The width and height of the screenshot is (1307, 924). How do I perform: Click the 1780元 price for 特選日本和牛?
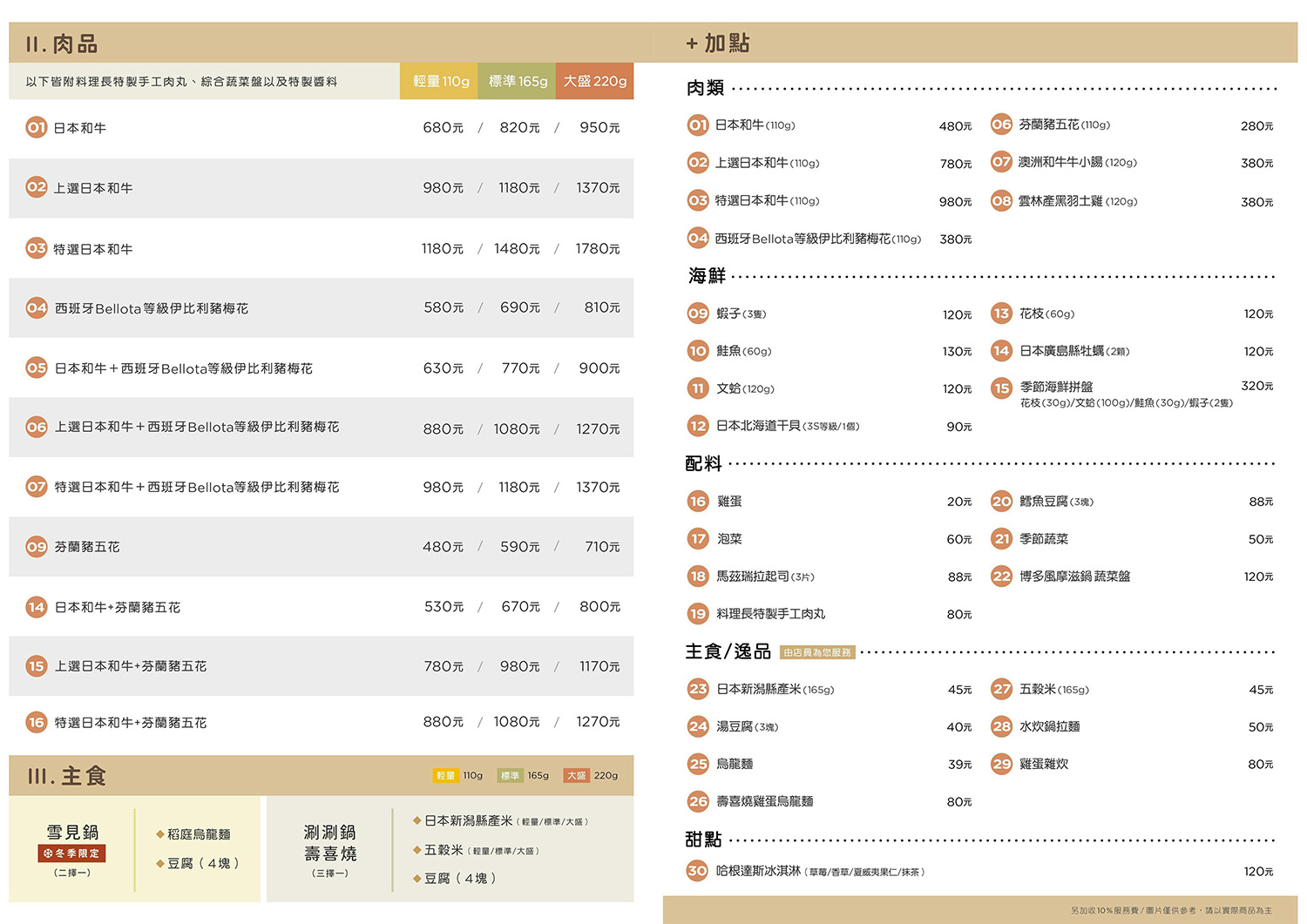click(x=598, y=248)
